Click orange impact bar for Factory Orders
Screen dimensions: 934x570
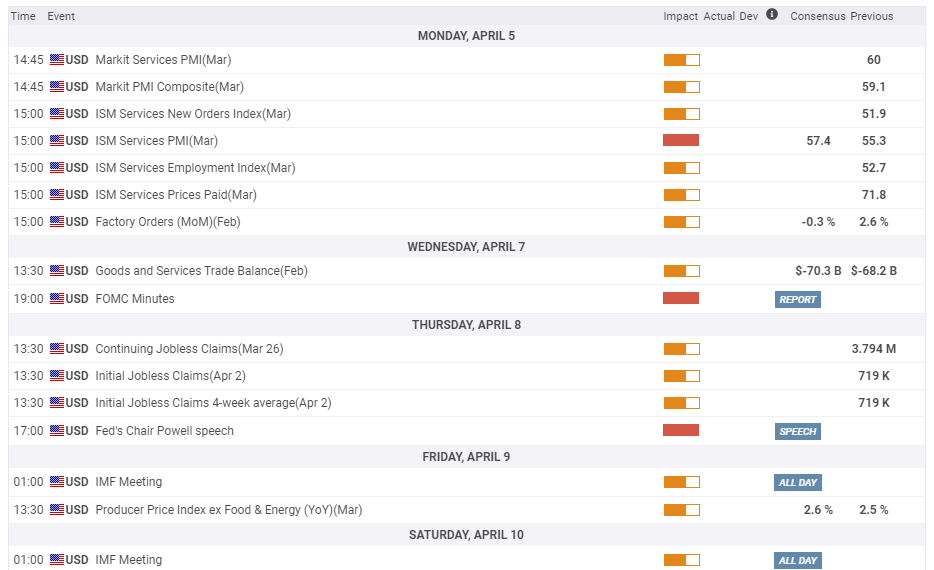(x=681, y=222)
